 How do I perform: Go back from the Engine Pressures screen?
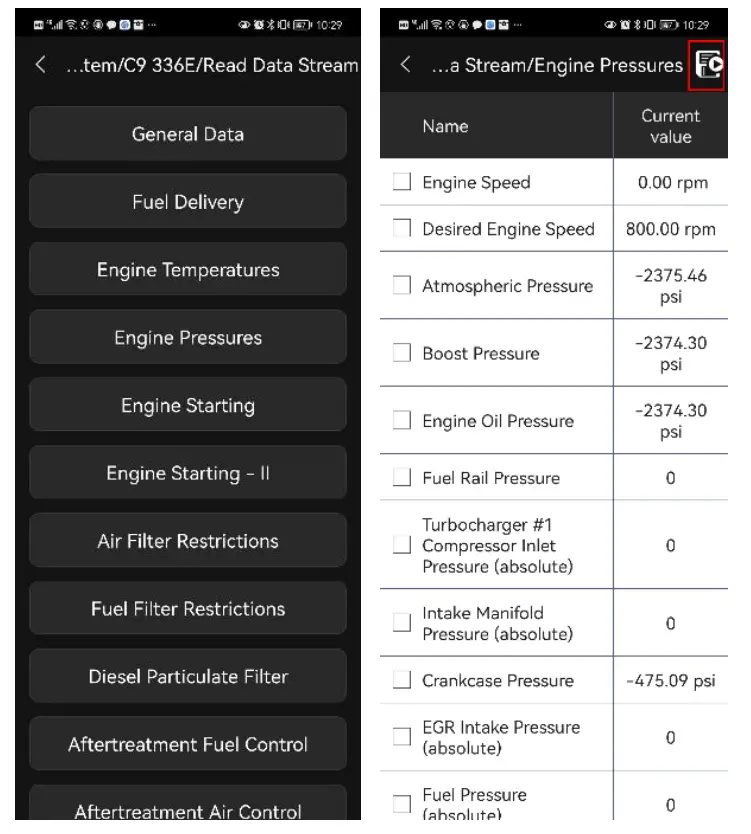click(405, 66)
